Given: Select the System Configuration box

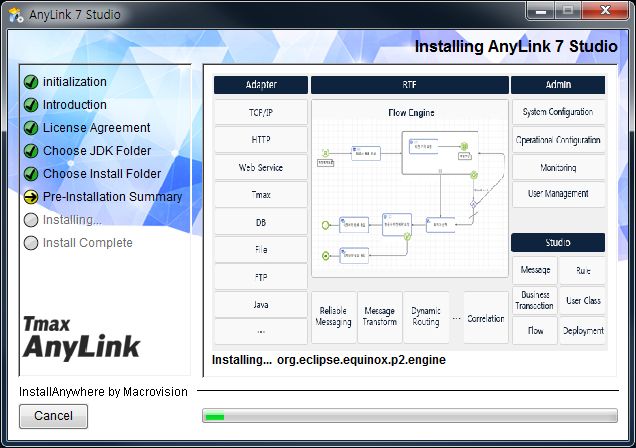Looking at the screenshot, I should [558, 112].
